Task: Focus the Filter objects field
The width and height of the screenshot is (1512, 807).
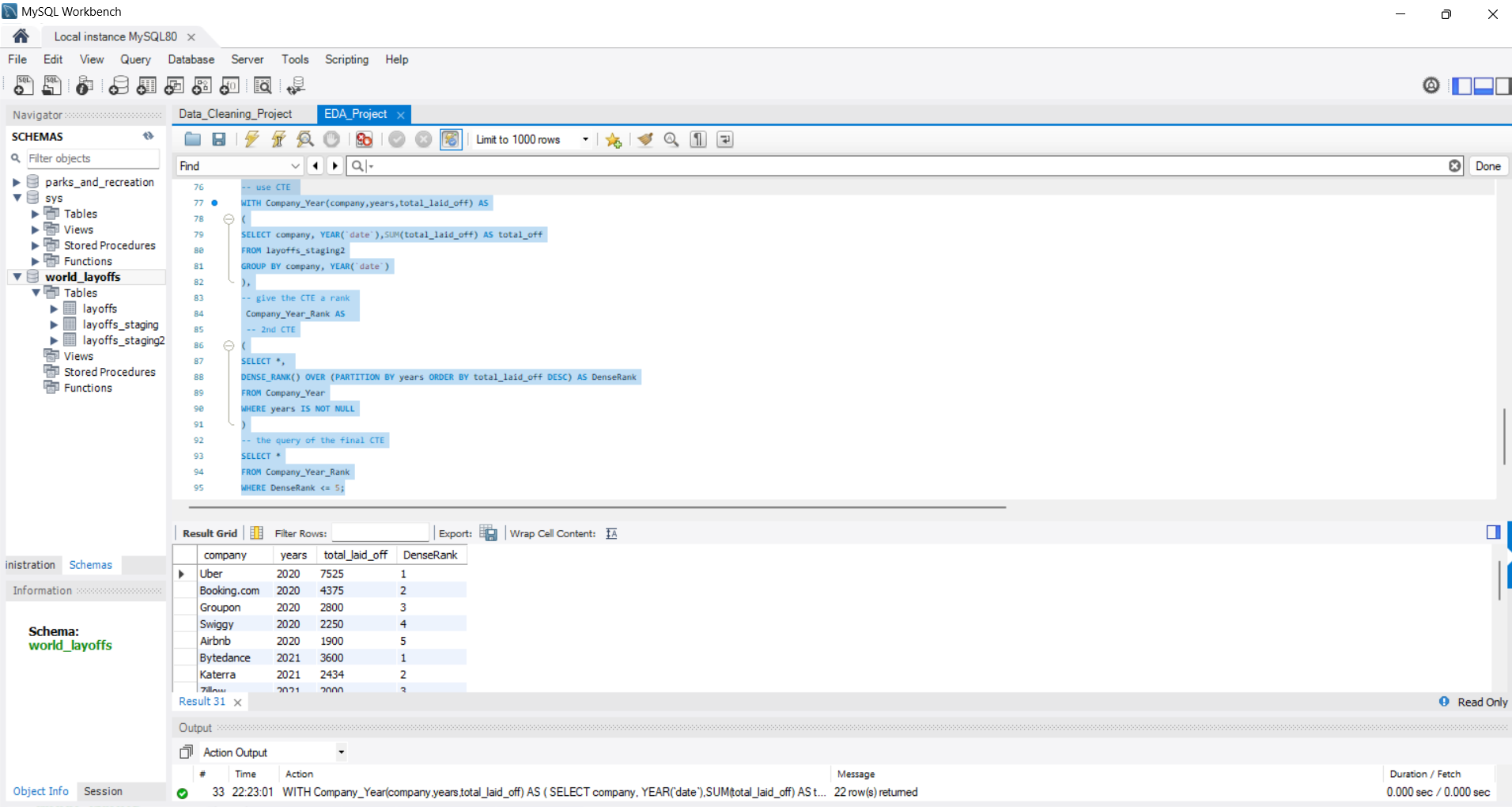Action: (x=93, y=158)
